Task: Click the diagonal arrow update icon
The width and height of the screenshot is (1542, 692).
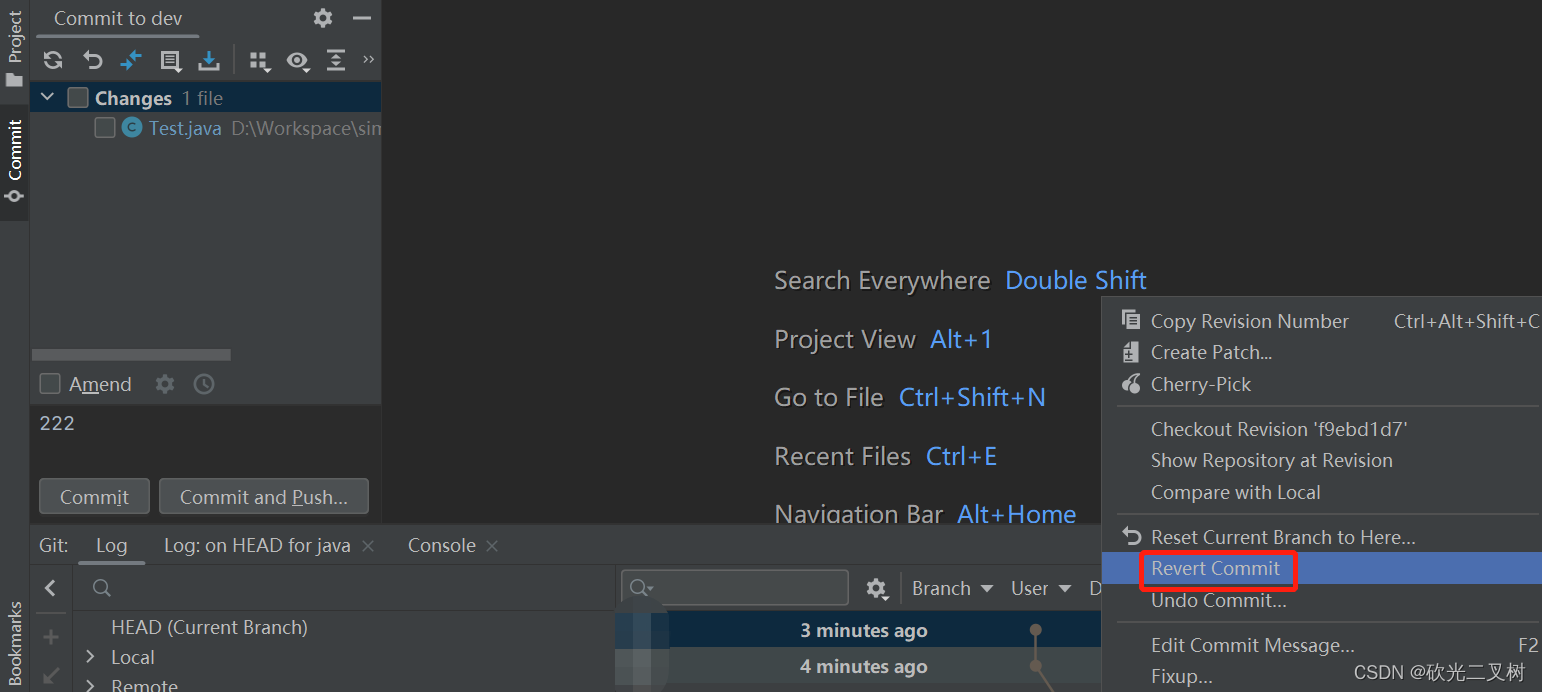Action: coord(51,676)
